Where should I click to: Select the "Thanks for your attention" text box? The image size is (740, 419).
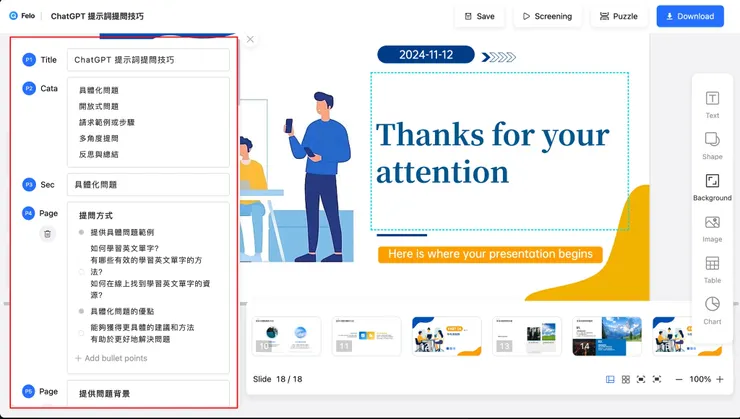tap(499, 151)
